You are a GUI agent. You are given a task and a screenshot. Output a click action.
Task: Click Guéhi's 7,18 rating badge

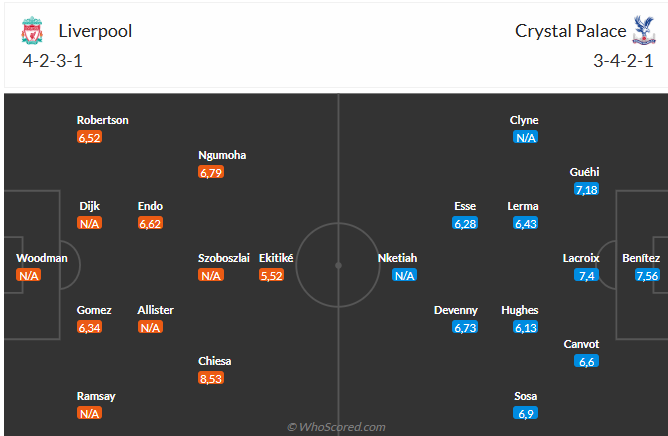click(586, 189)
